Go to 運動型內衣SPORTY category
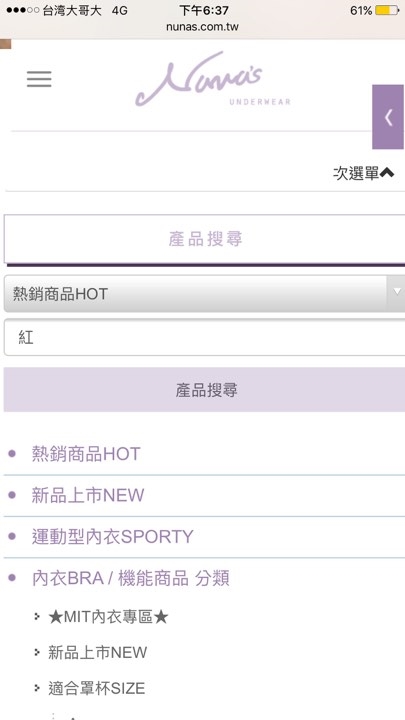405x720 pixels. 112,537
